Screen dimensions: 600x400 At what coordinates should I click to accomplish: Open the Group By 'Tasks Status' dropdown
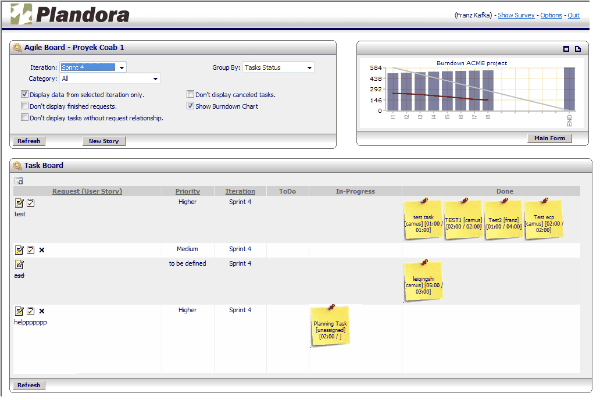pos(278,68)
